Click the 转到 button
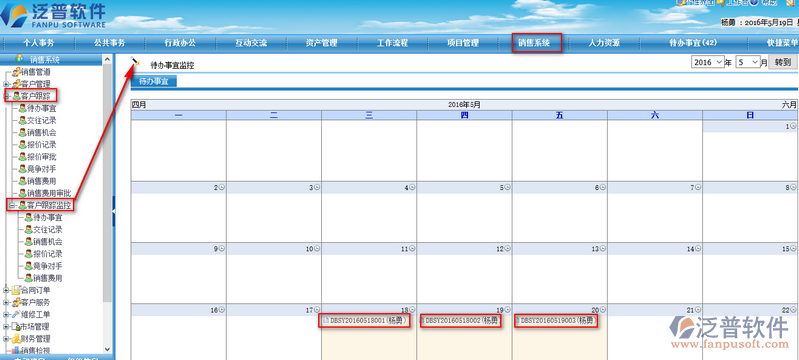Screen dimensions: 799x360 tap(783, 62)
